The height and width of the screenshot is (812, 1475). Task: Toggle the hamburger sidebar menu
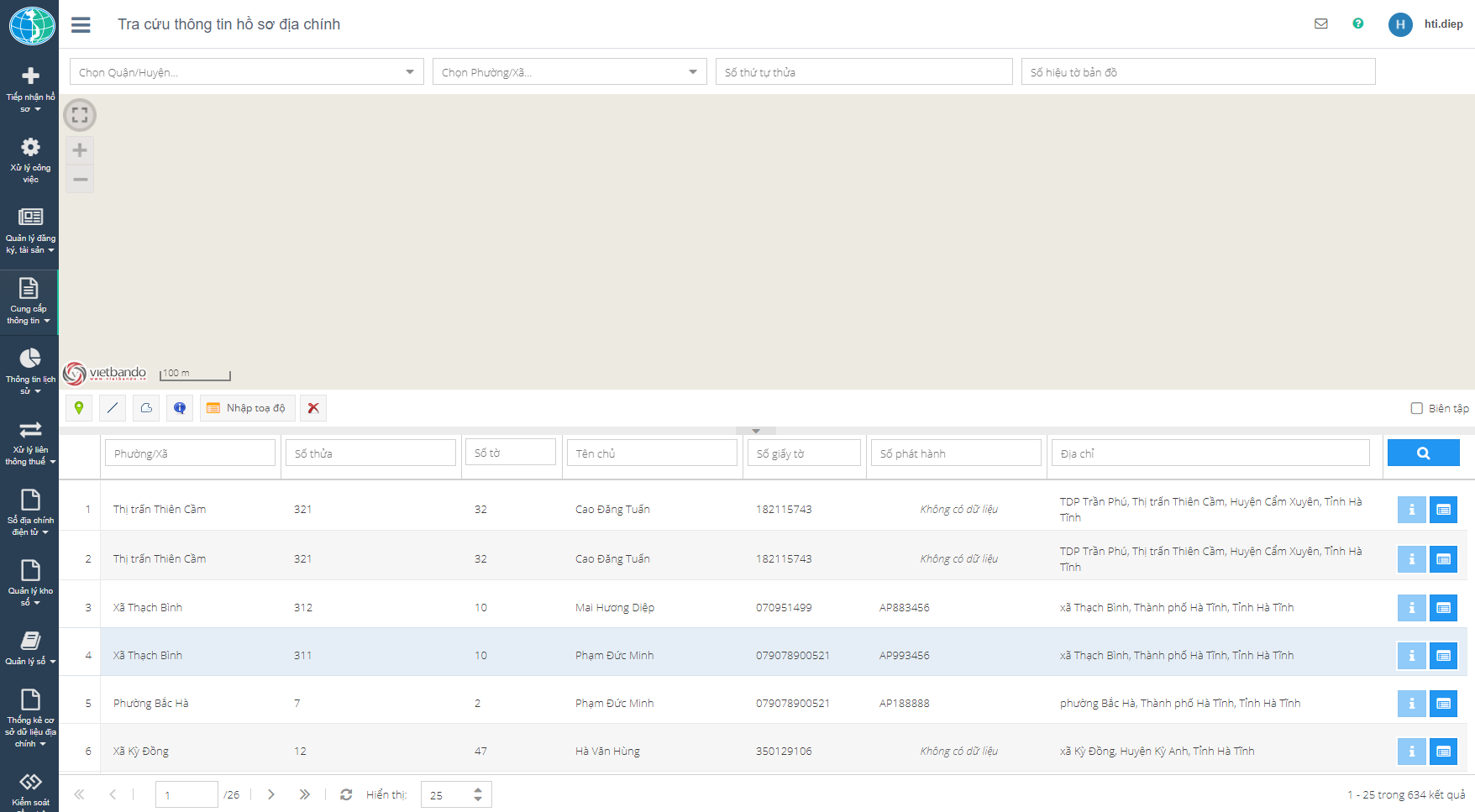[81, 25]
